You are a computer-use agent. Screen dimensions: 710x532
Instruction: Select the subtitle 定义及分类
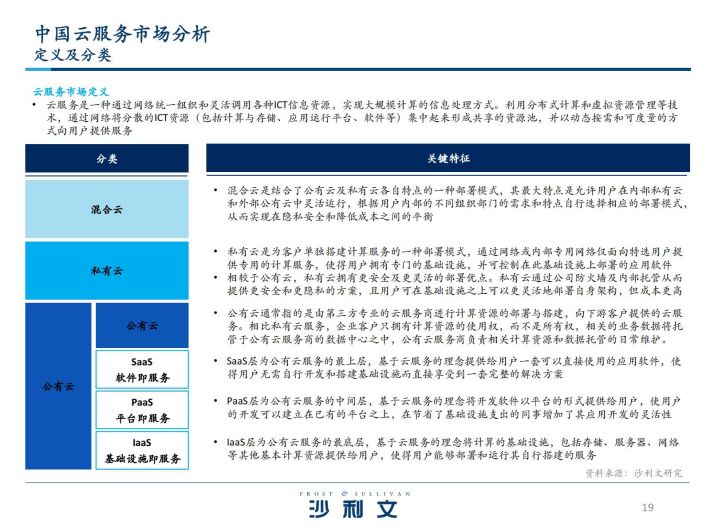click(72, 55)
